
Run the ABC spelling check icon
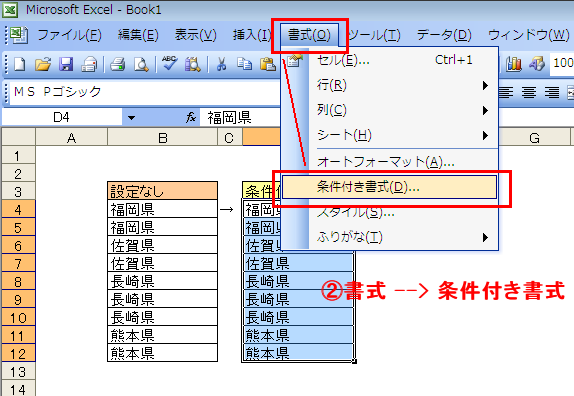pyautogui.click(x=169, y=64)
